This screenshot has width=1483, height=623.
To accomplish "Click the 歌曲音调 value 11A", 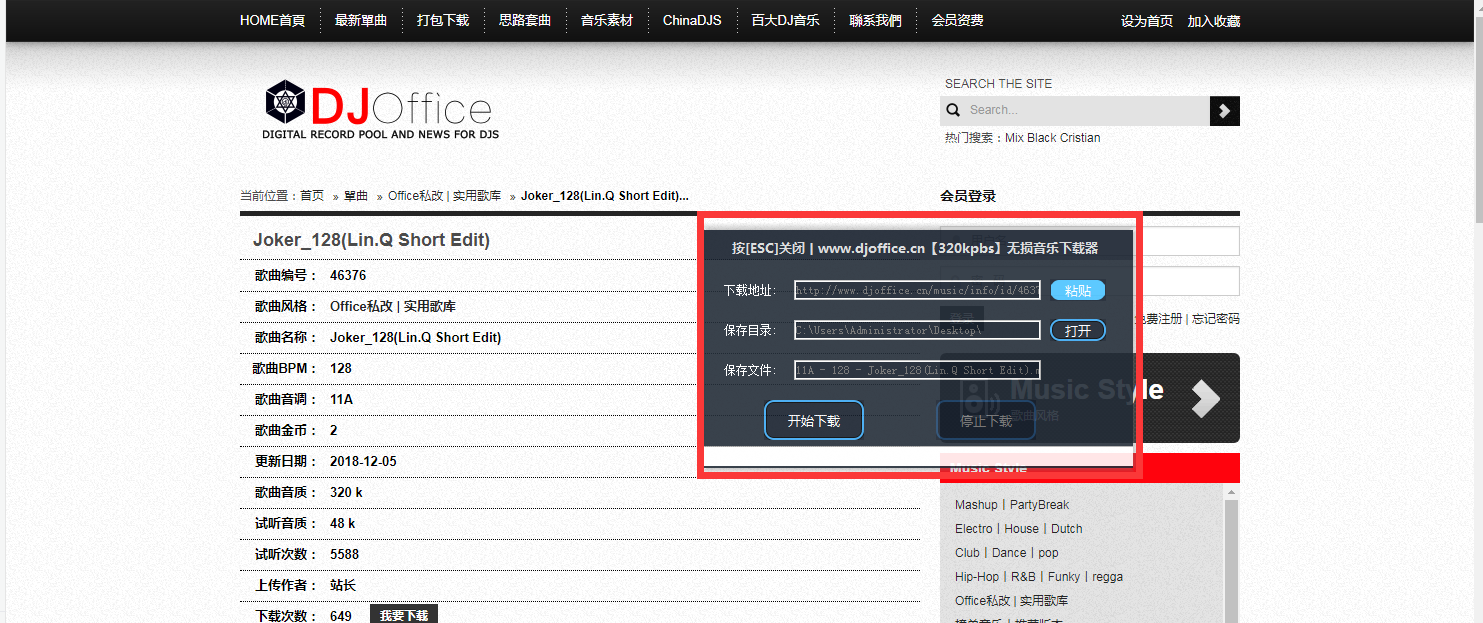I will coord(341,399).
